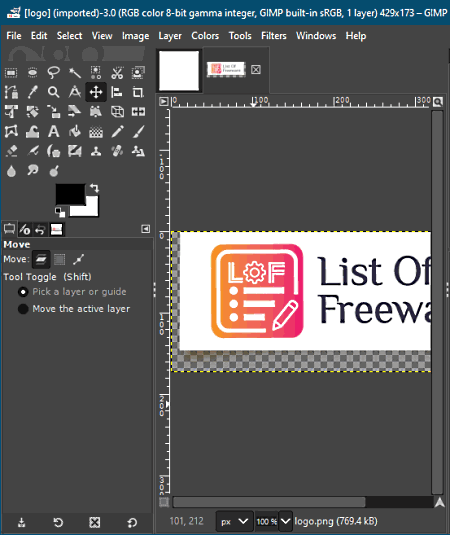Open the image menu triangle at ruler origin

[164, 101]
